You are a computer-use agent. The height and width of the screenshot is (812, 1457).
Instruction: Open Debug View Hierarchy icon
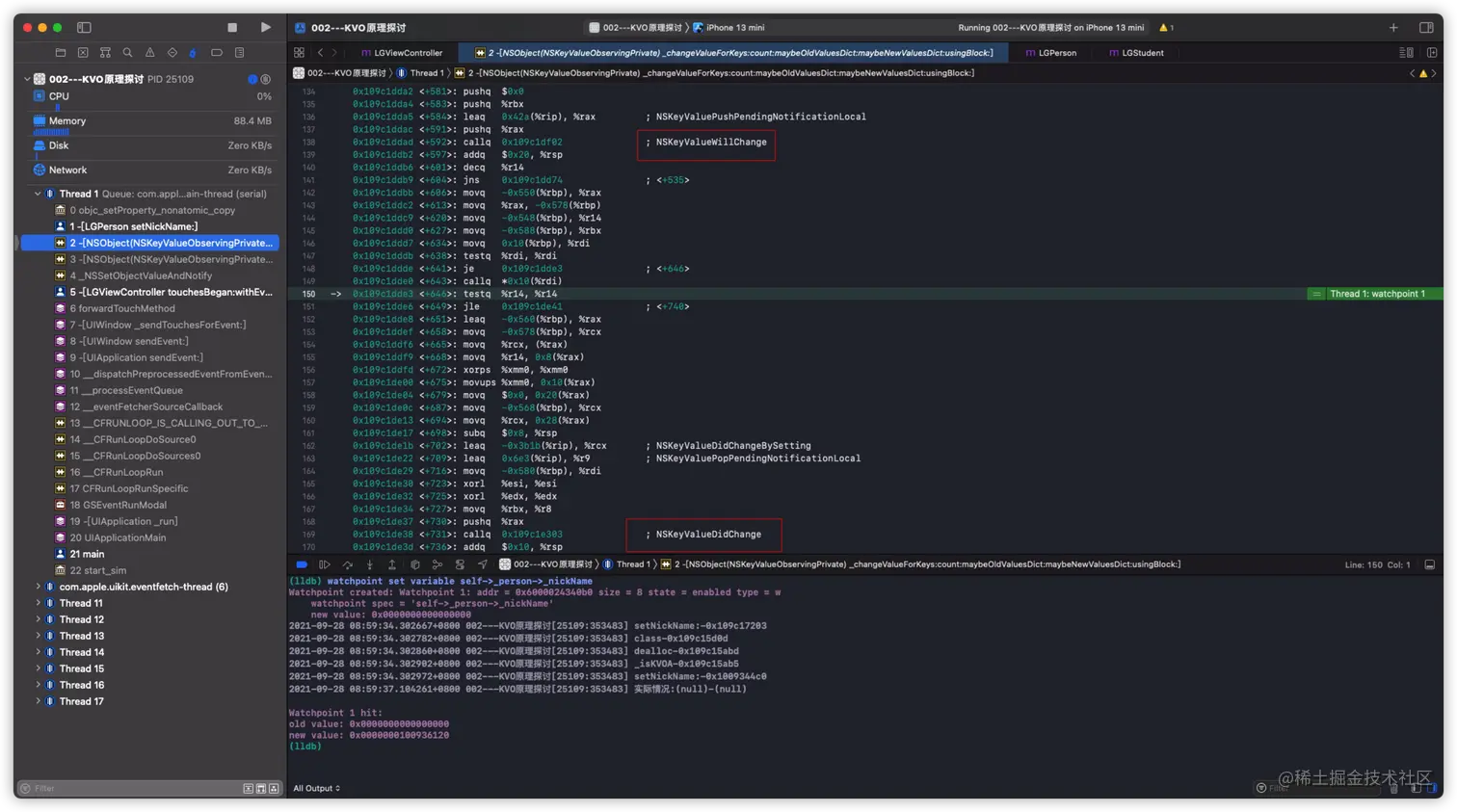coord(415,564)
